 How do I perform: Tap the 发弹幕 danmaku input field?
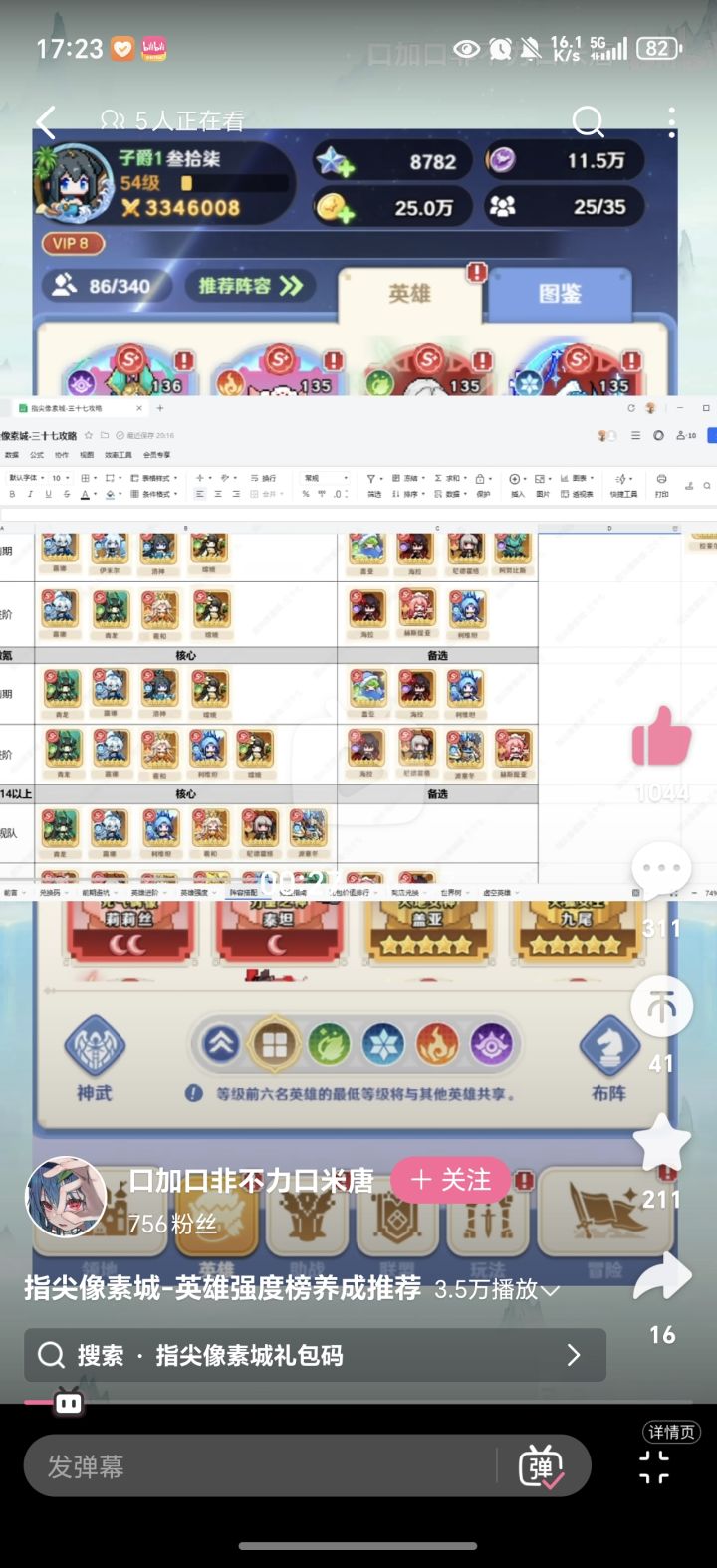pos(259,1466)
